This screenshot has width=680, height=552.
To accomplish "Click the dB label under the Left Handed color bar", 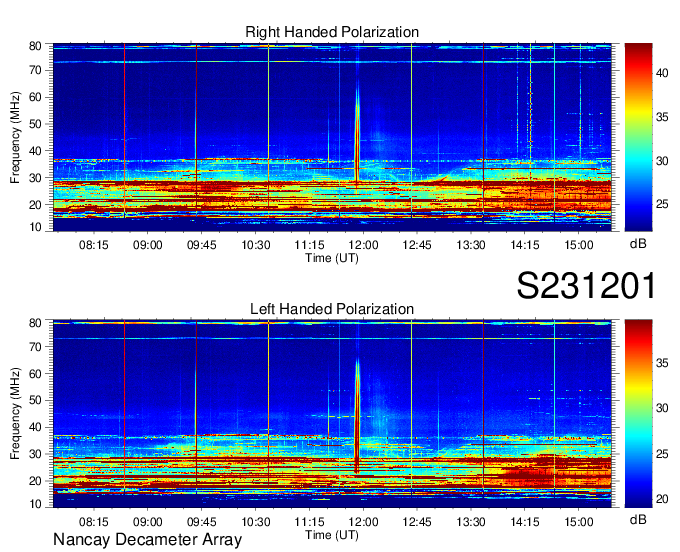I will click(x=638, y=519).
